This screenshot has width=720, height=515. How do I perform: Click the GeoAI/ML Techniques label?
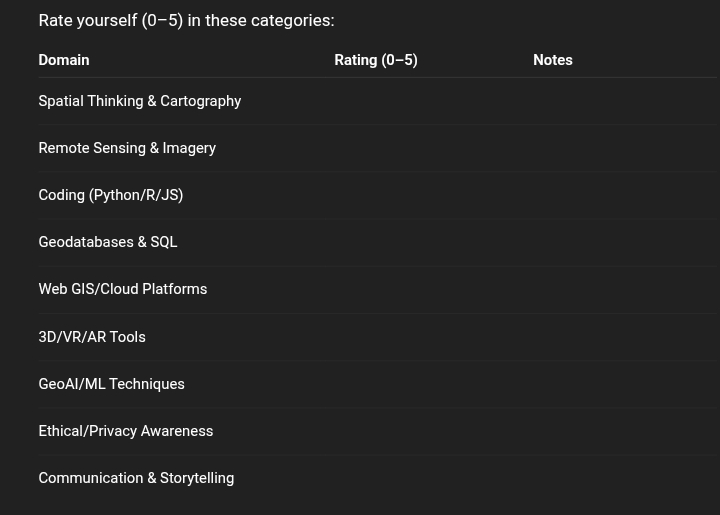(x=112, y=384)
